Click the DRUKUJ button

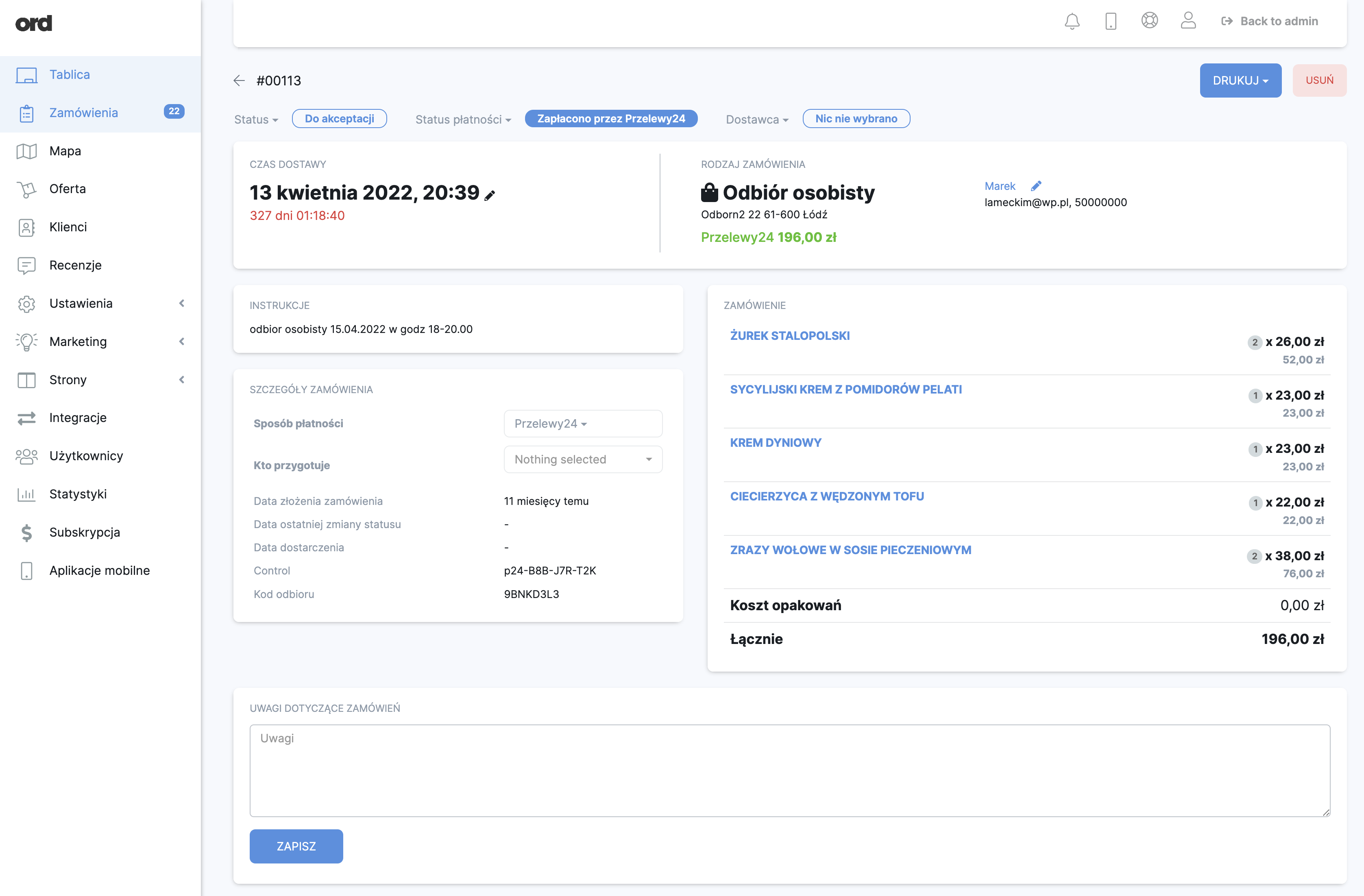1240,81
